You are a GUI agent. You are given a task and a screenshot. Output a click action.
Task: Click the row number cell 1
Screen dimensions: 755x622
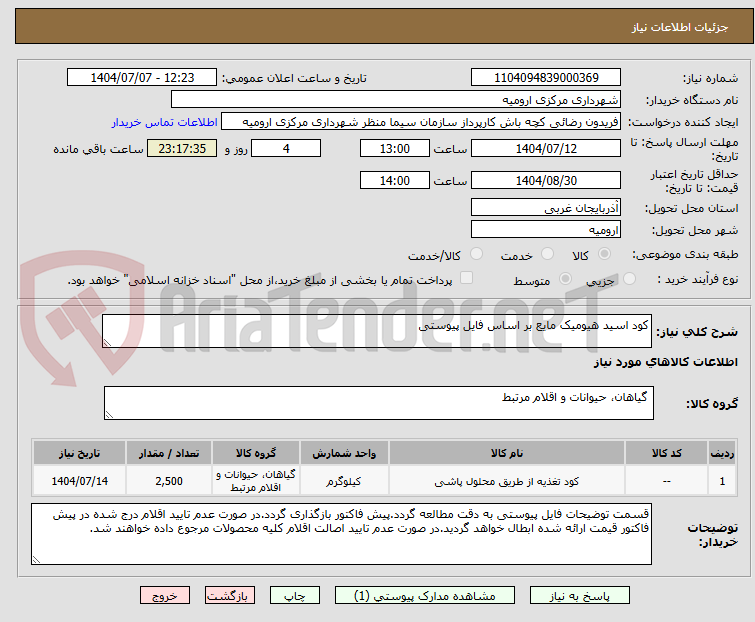(x=722, y=481)
